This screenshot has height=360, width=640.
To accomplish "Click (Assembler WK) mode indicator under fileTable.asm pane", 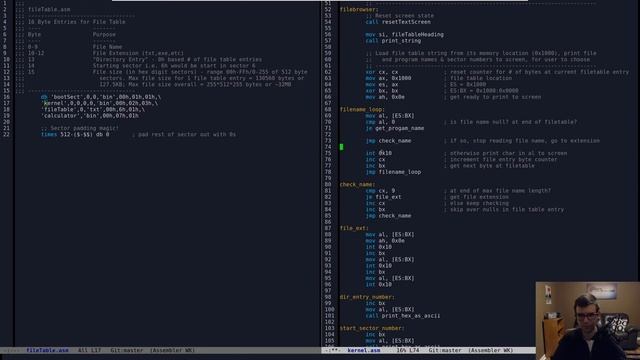I will coord(172,350).
